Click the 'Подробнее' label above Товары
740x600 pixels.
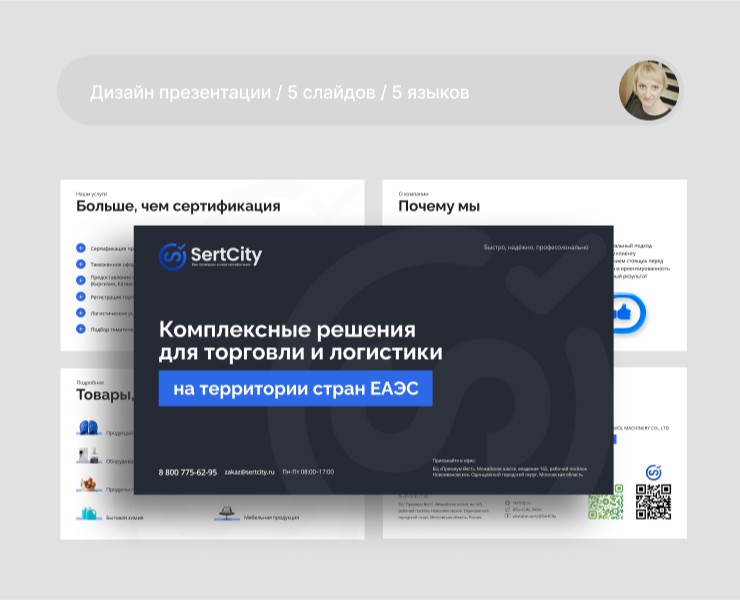(x=90, y=383)
